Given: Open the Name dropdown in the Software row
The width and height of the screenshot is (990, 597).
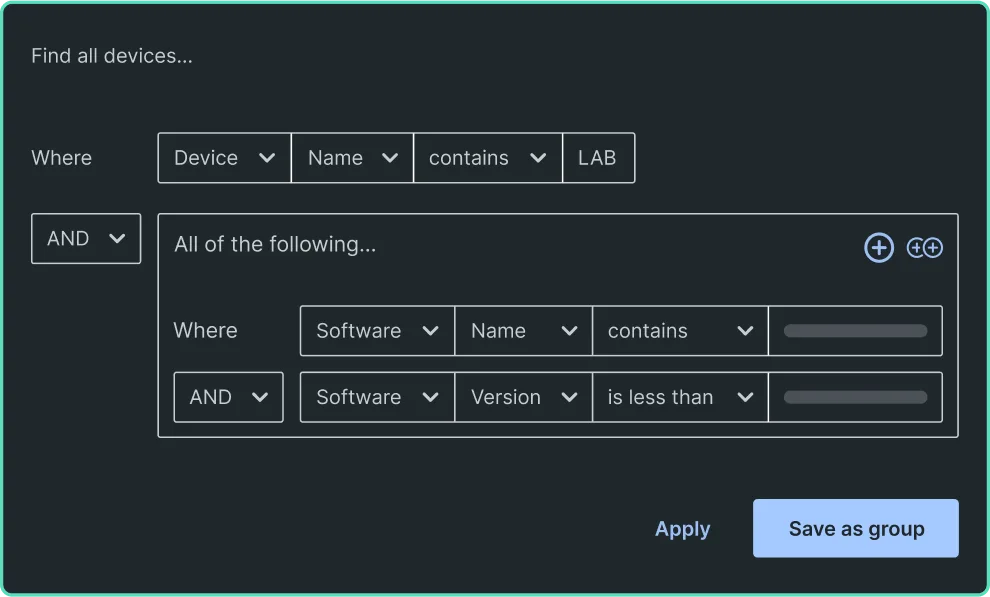Looking at the screenshot, I should tap(523, 331).
